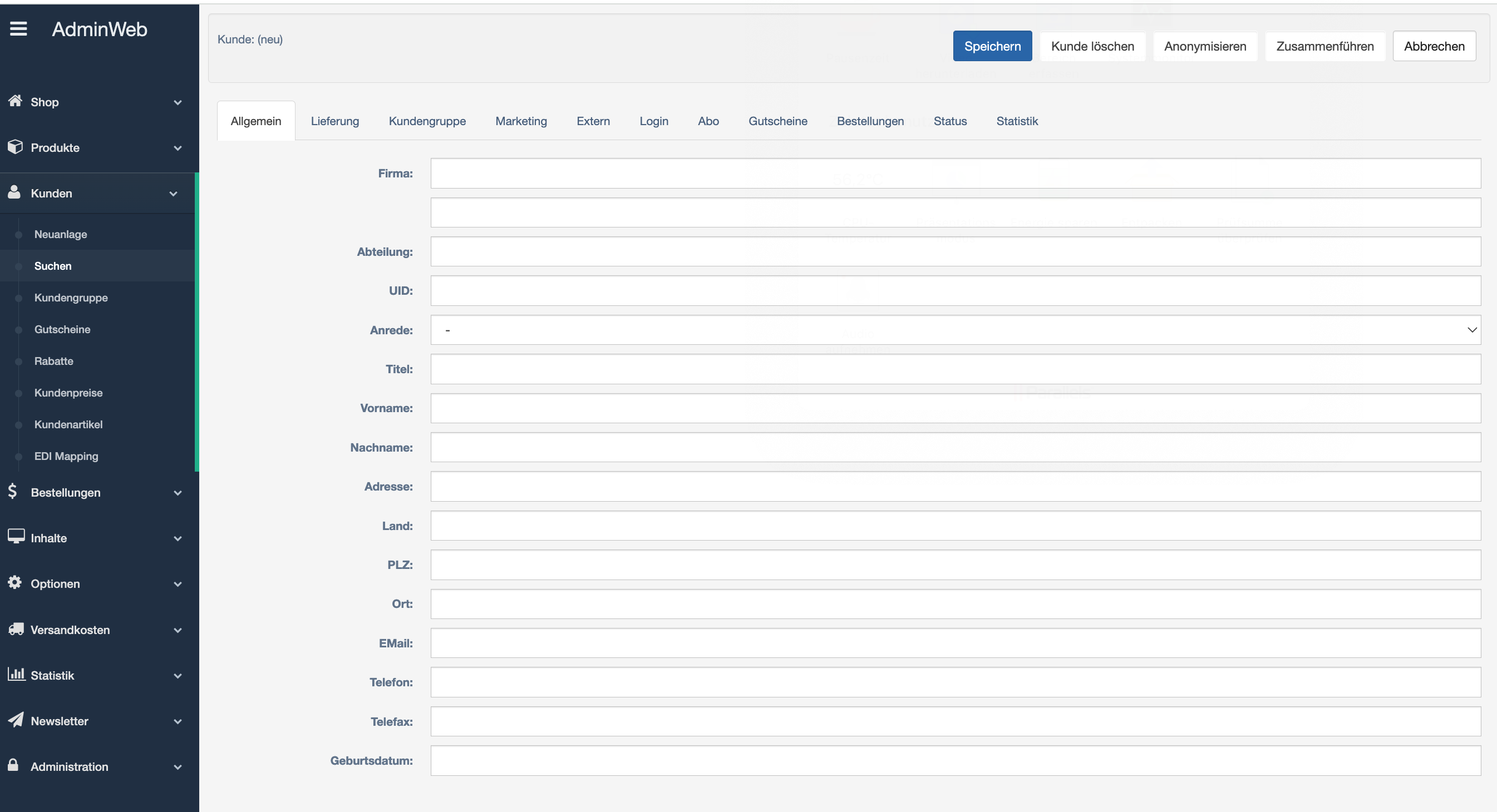Screen dimensions: 1497x812
Task: Focus the Ort input field
Action: click(x=956, y=603)
